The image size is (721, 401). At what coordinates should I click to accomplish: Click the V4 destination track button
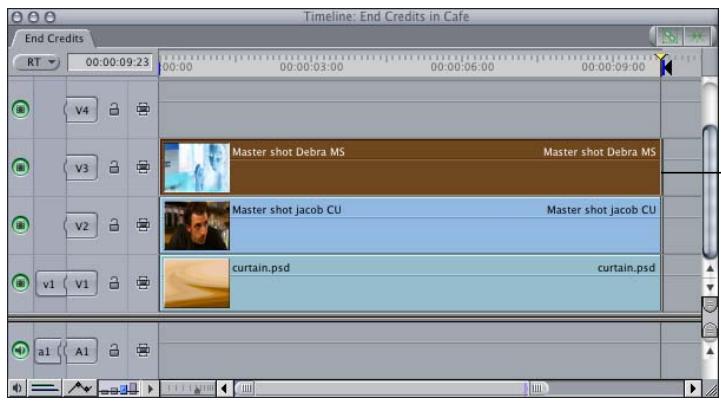(81, 110)
